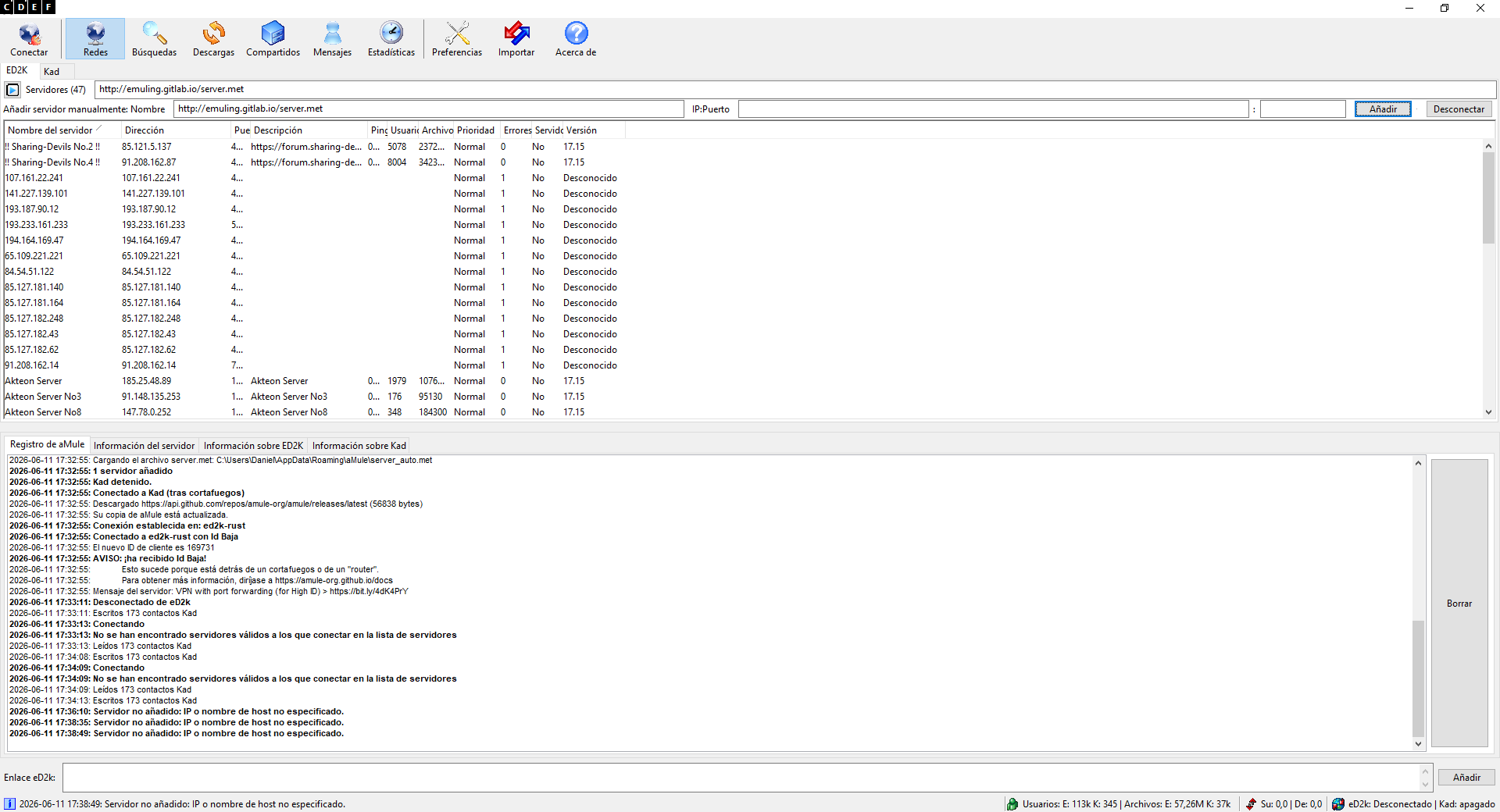Click the server list vertical scrollbar thumb

click(1488, 198)
